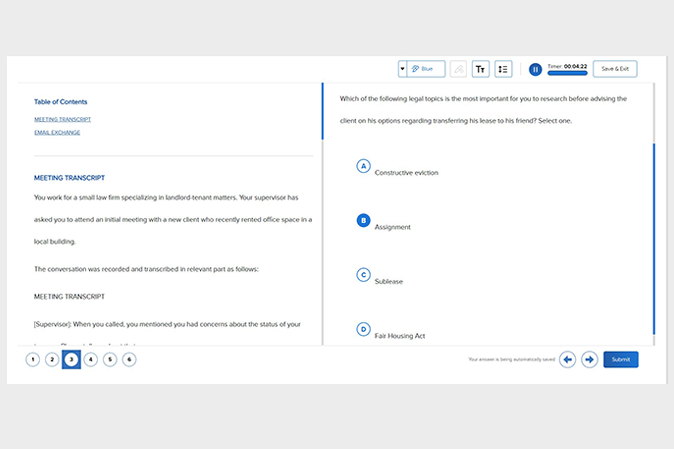
Task: Open the Email Exchange link
Action: [x=57, y=132]
